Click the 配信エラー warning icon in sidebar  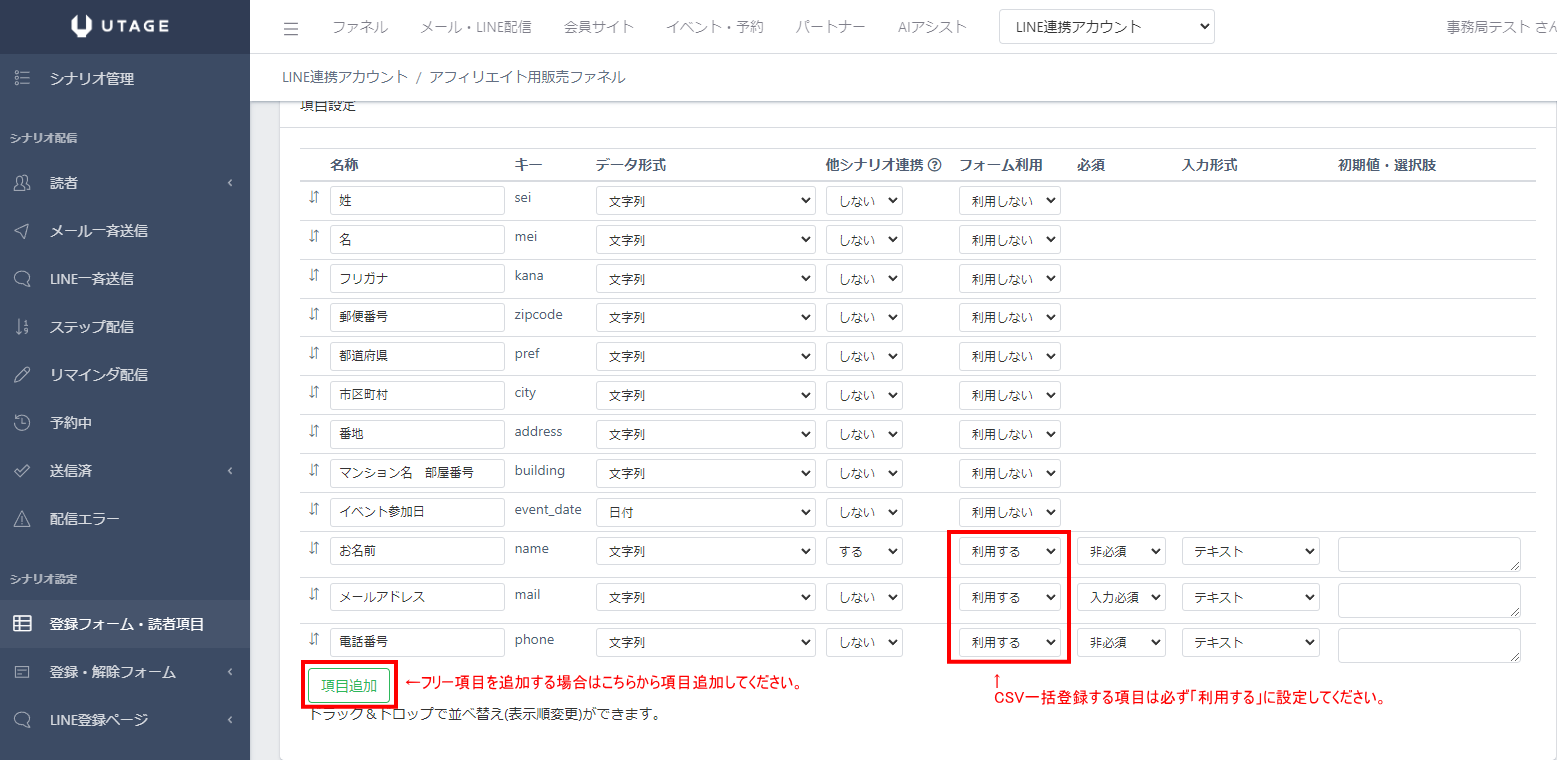click(22, 519)
